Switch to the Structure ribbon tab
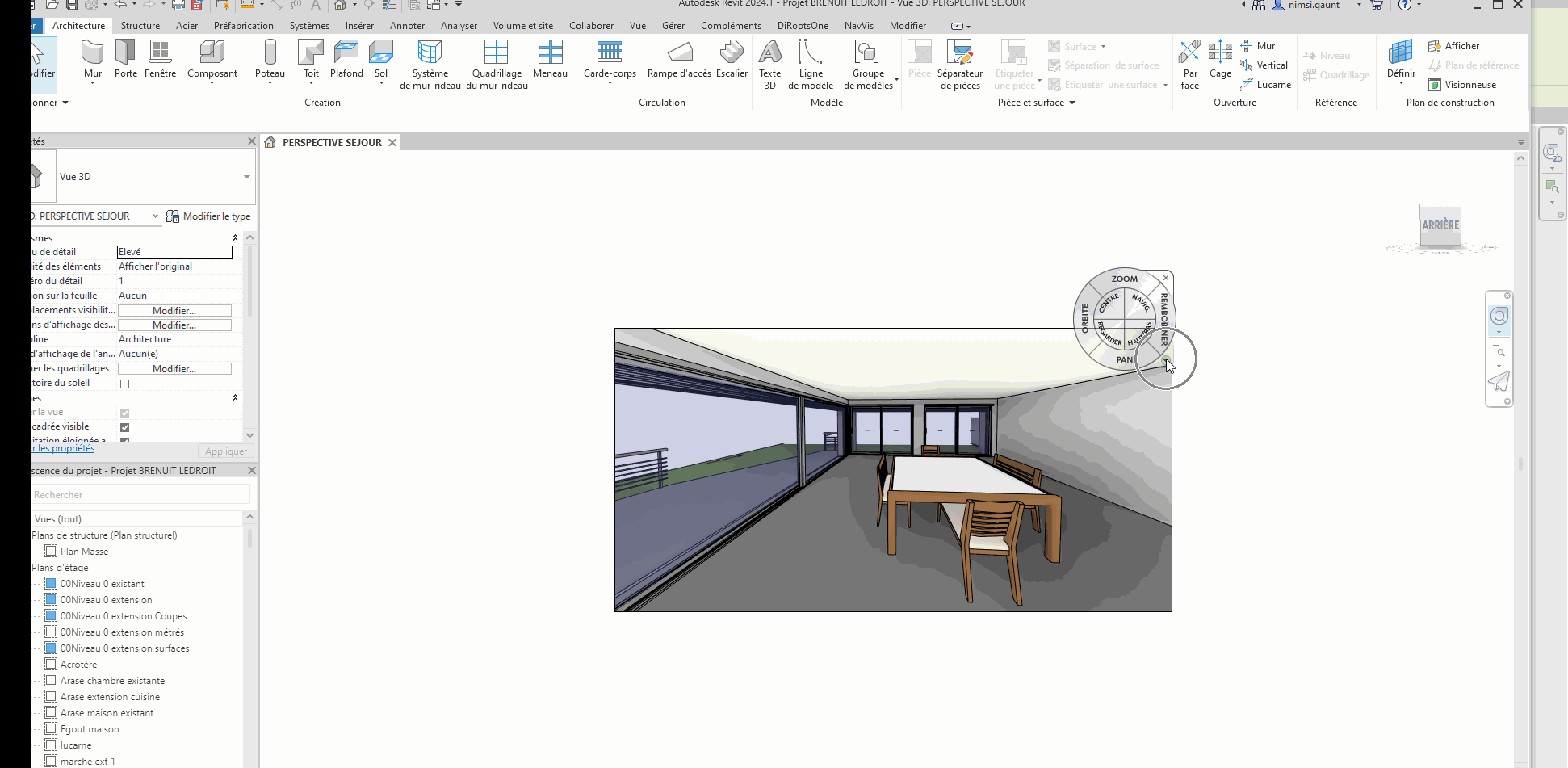Viewport: 1568px width, 768px height. tap(140, 26)
